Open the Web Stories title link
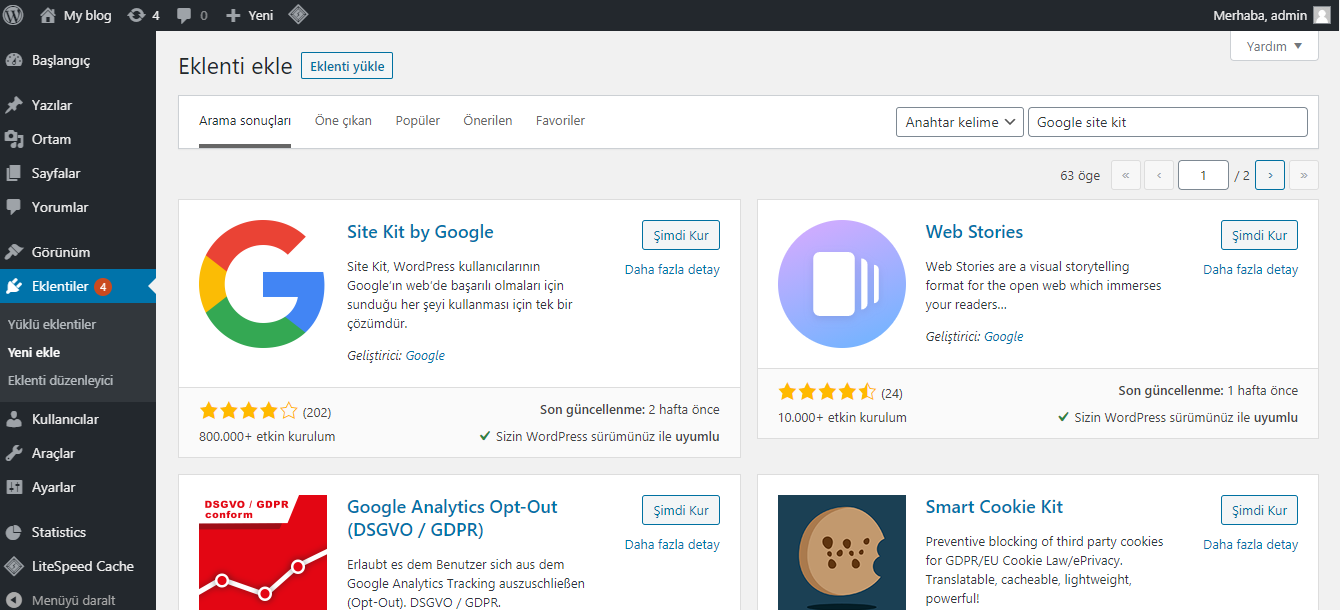Screen dimensions: 1340x610 coord(974,232)
